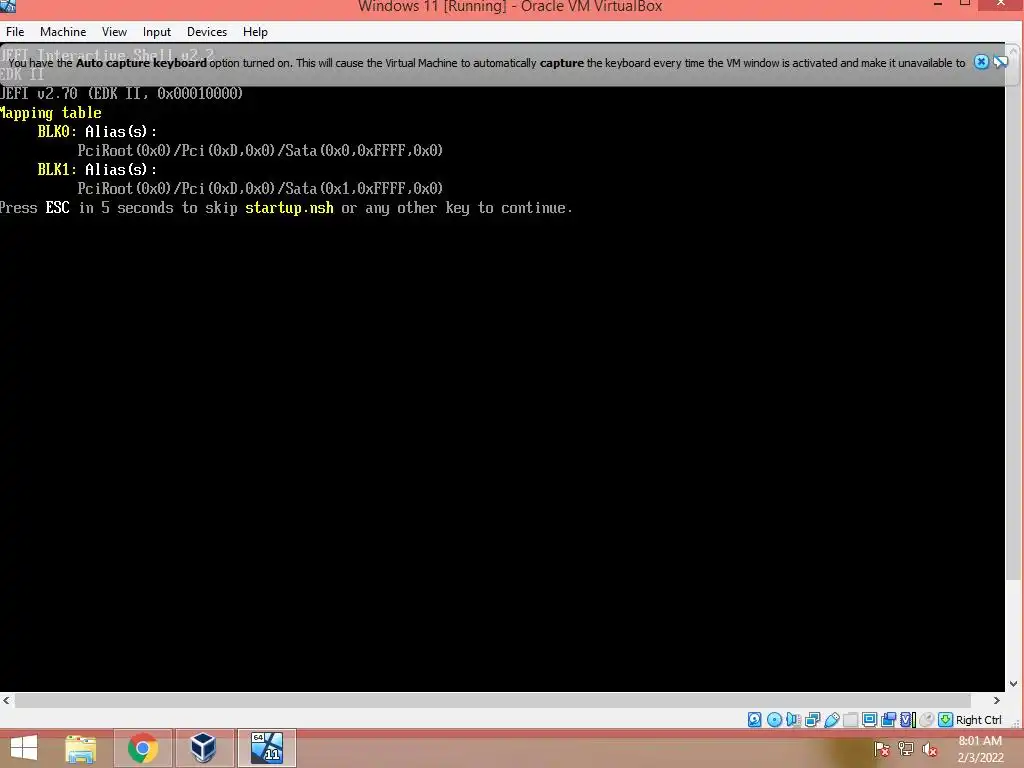Image resolution: width=1024 pixels, height=768 pixels.
Task: Click the audio indicator in VM status bar
Action: click(x=793, y=720)
